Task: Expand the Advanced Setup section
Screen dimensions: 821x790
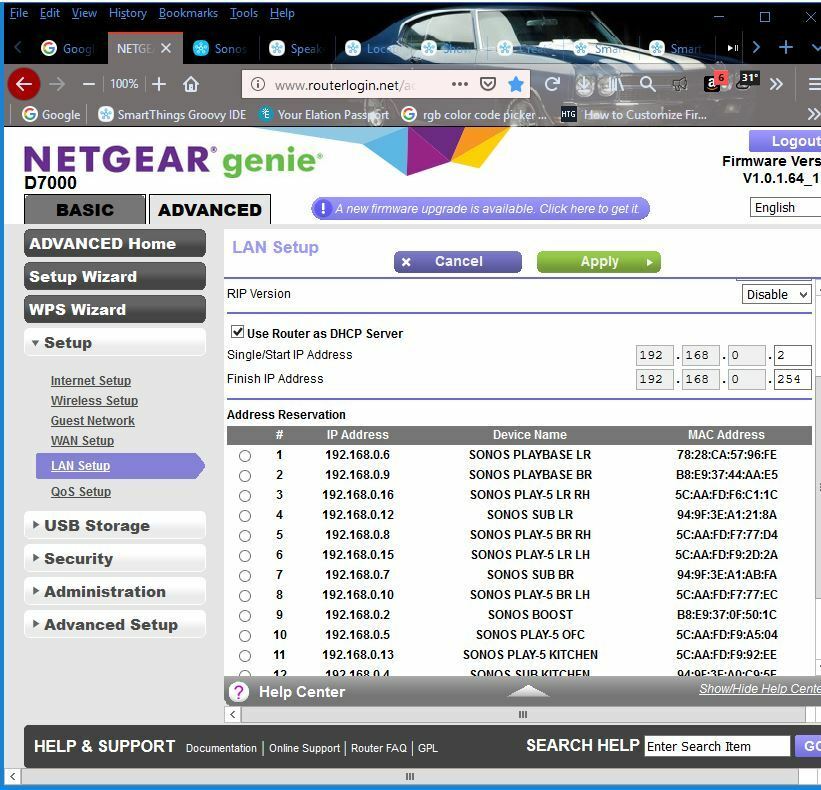Action: (x=115, y=624)
